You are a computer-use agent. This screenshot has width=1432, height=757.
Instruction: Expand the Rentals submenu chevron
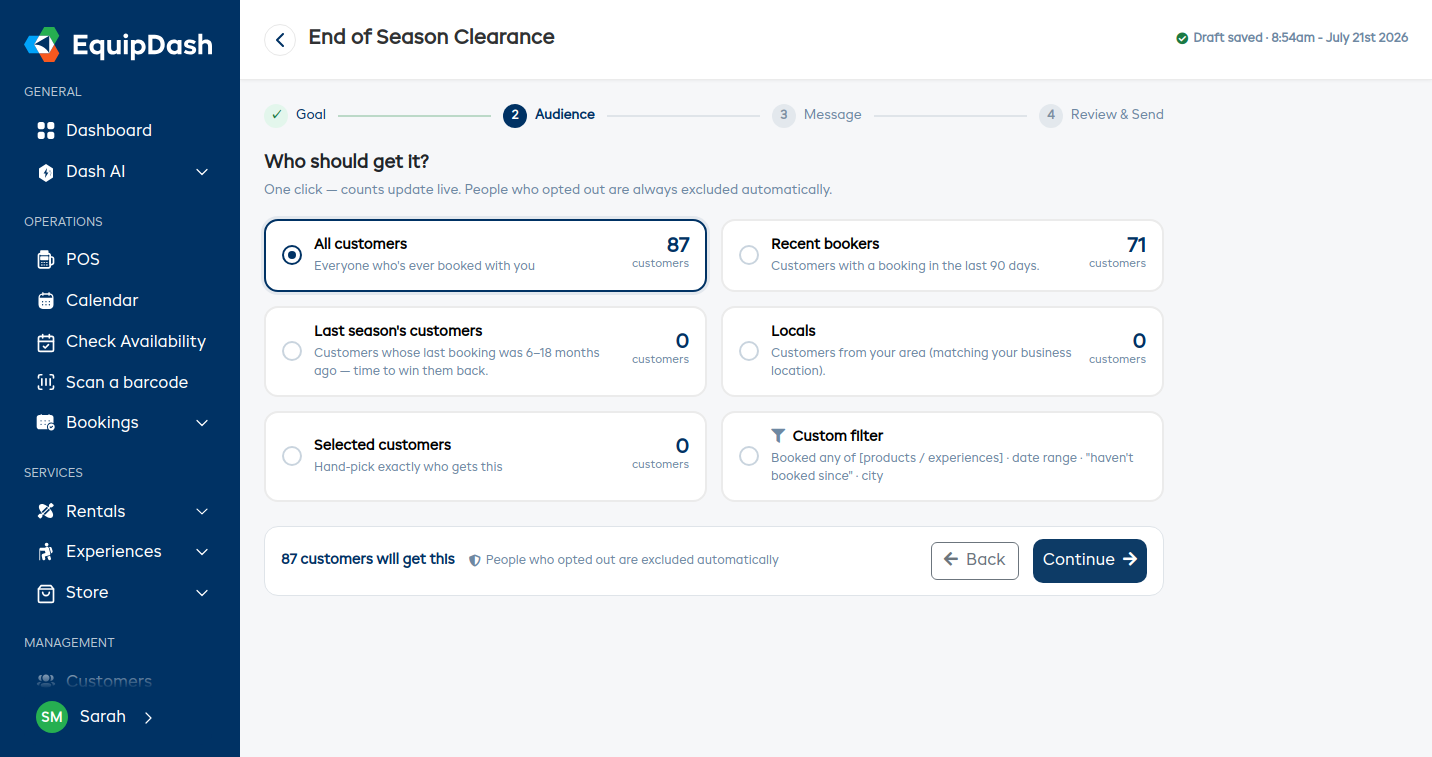202,511
